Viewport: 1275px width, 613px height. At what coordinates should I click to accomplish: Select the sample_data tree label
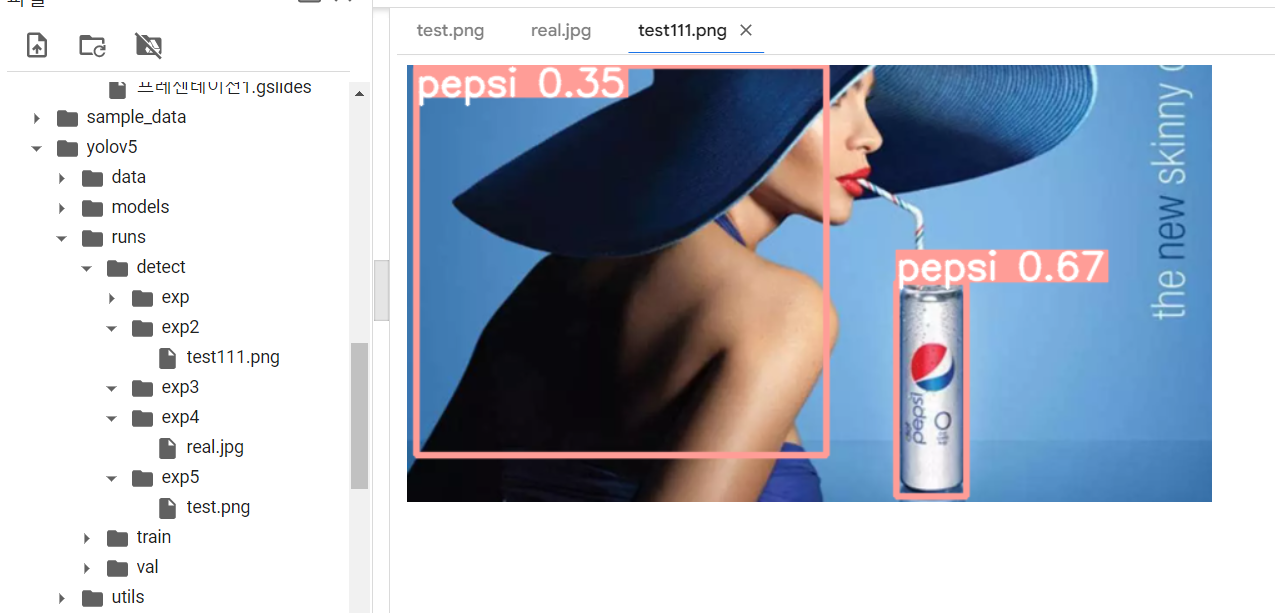click(136, 117)
